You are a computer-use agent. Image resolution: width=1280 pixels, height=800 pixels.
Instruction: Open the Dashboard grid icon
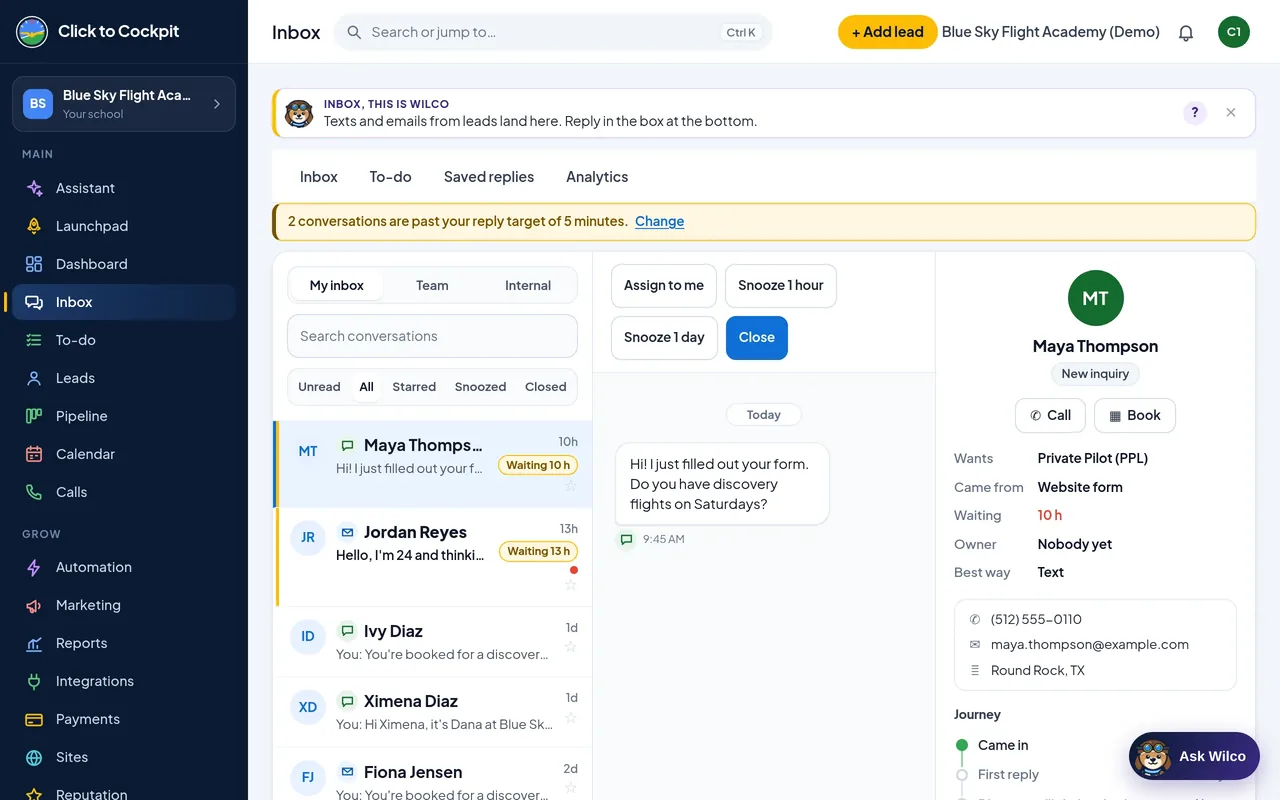[x=34, y=264]
